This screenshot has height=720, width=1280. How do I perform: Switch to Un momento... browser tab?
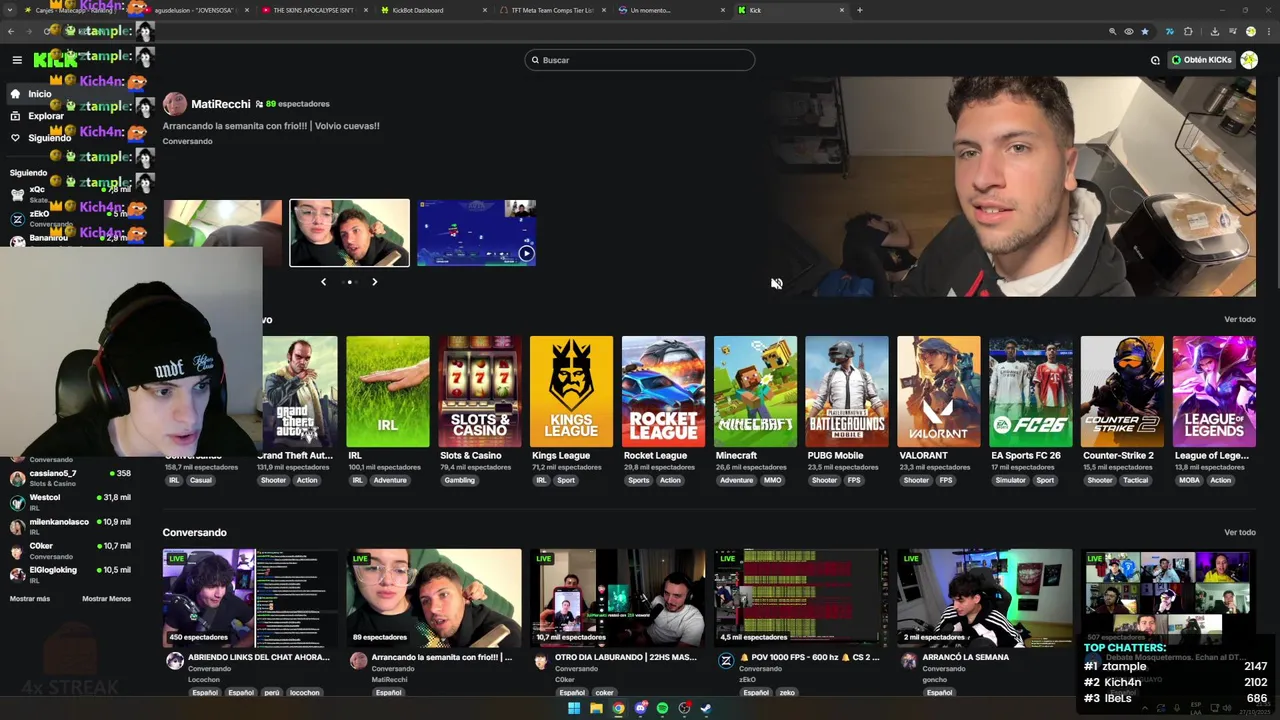pyautogui.click(x=671, y=10)
